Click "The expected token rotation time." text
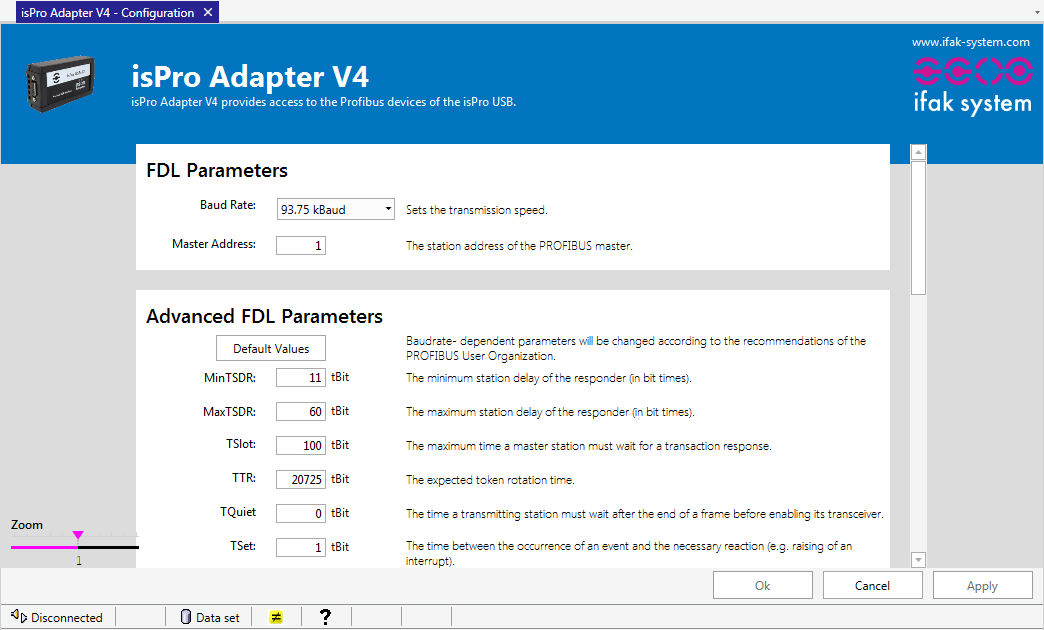The image size is (1044, 630). [490, 480]
